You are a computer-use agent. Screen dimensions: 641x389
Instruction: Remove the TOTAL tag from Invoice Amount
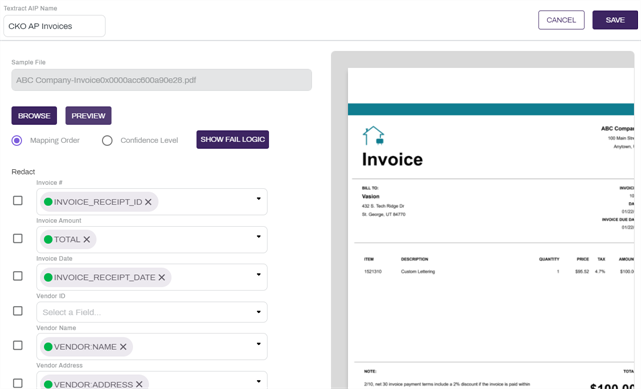[87, 239]
